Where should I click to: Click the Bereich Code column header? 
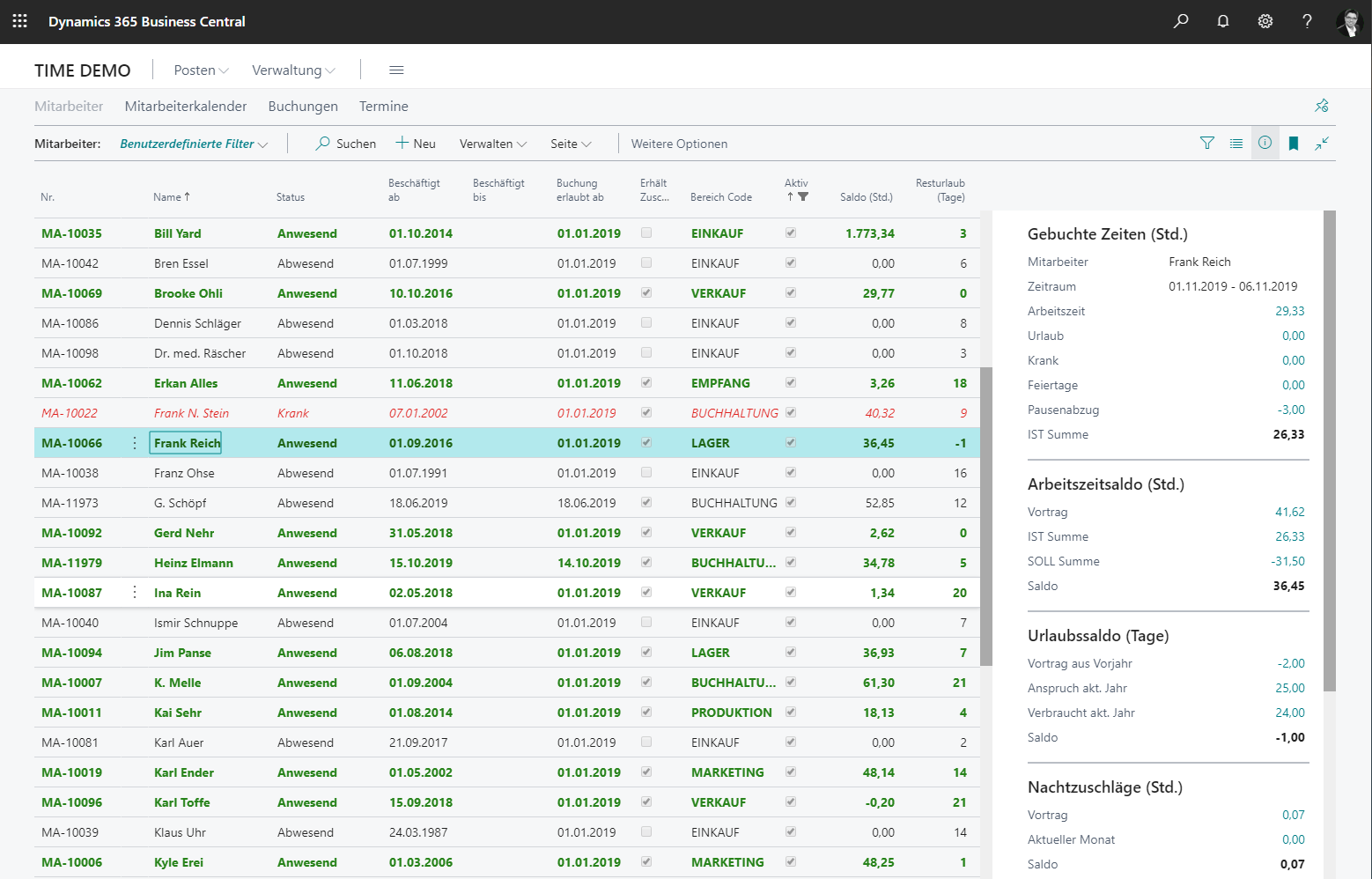721,197
